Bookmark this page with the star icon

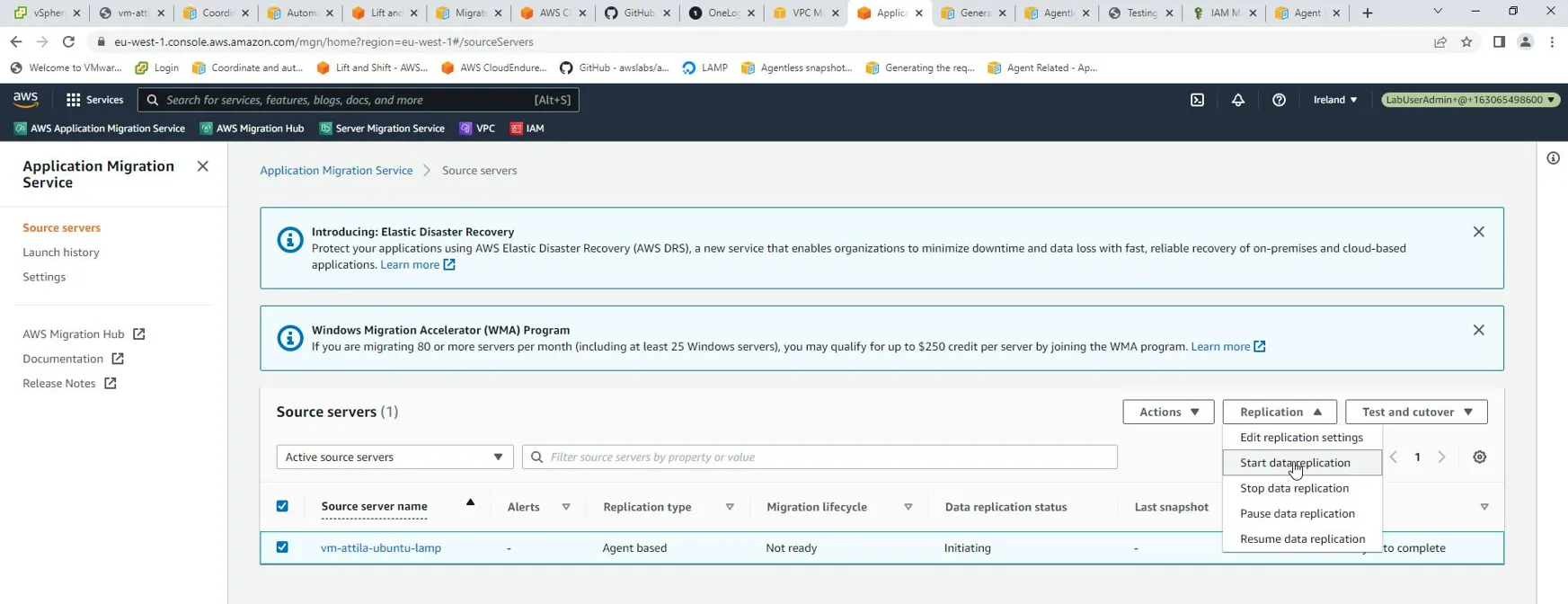click(x=1466, y=41)
